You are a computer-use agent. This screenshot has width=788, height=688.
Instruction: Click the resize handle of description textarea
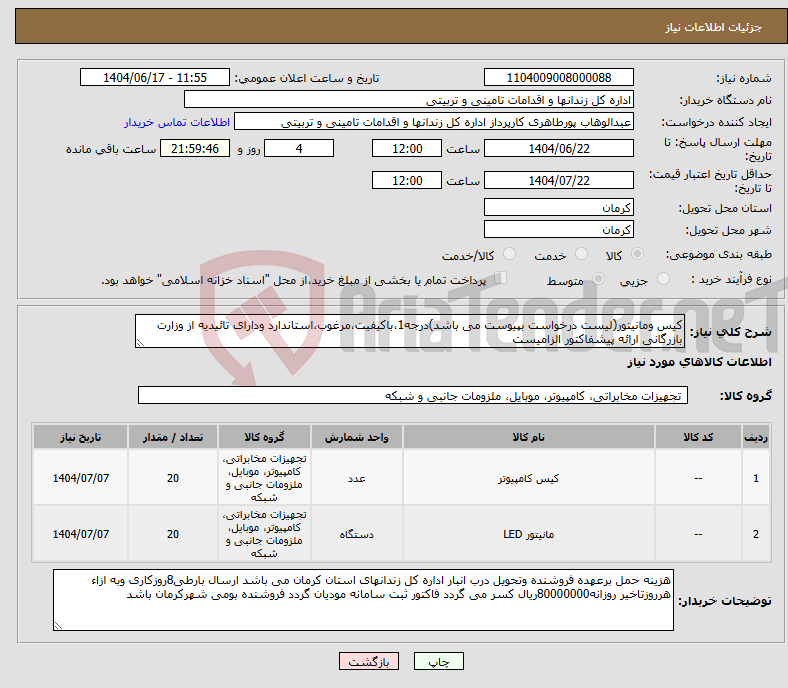pos(140,343)
